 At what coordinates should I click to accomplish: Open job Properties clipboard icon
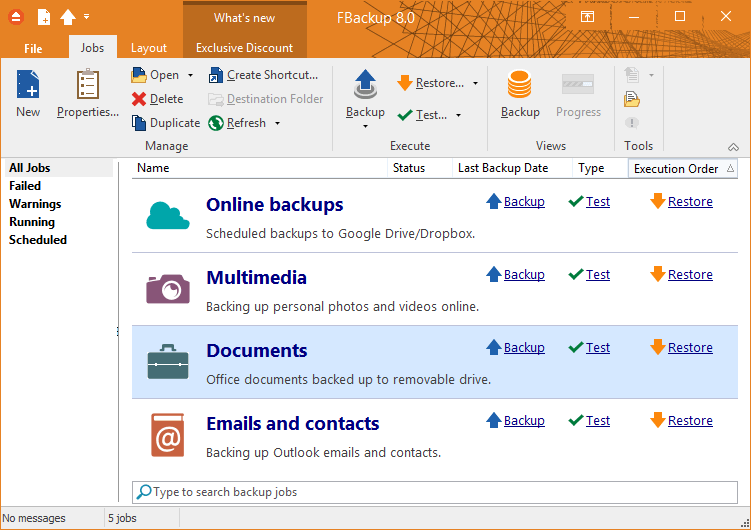[88, 85]
